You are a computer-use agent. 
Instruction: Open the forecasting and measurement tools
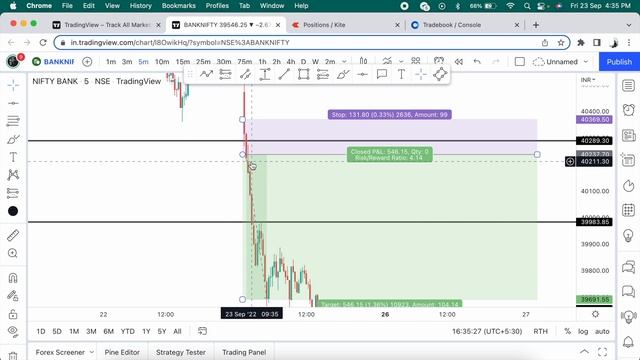(x=13, y=193)
